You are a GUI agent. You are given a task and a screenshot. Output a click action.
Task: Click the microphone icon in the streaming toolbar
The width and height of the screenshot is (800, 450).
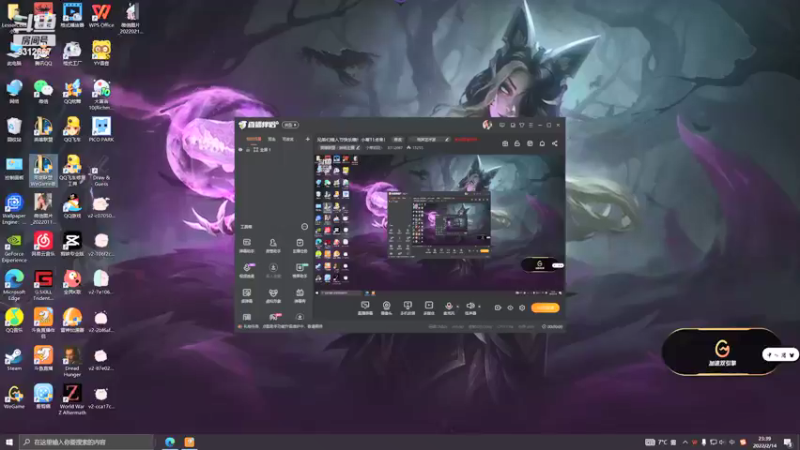coord(448,306)
